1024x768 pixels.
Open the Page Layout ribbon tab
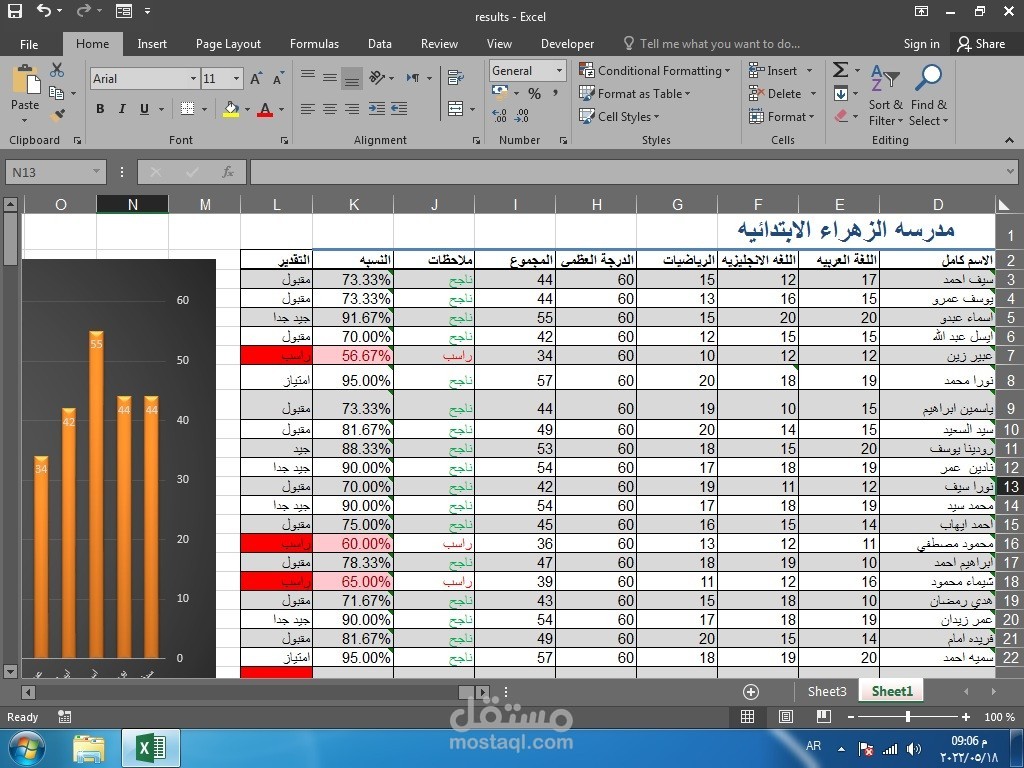click(x=228, y=44)
